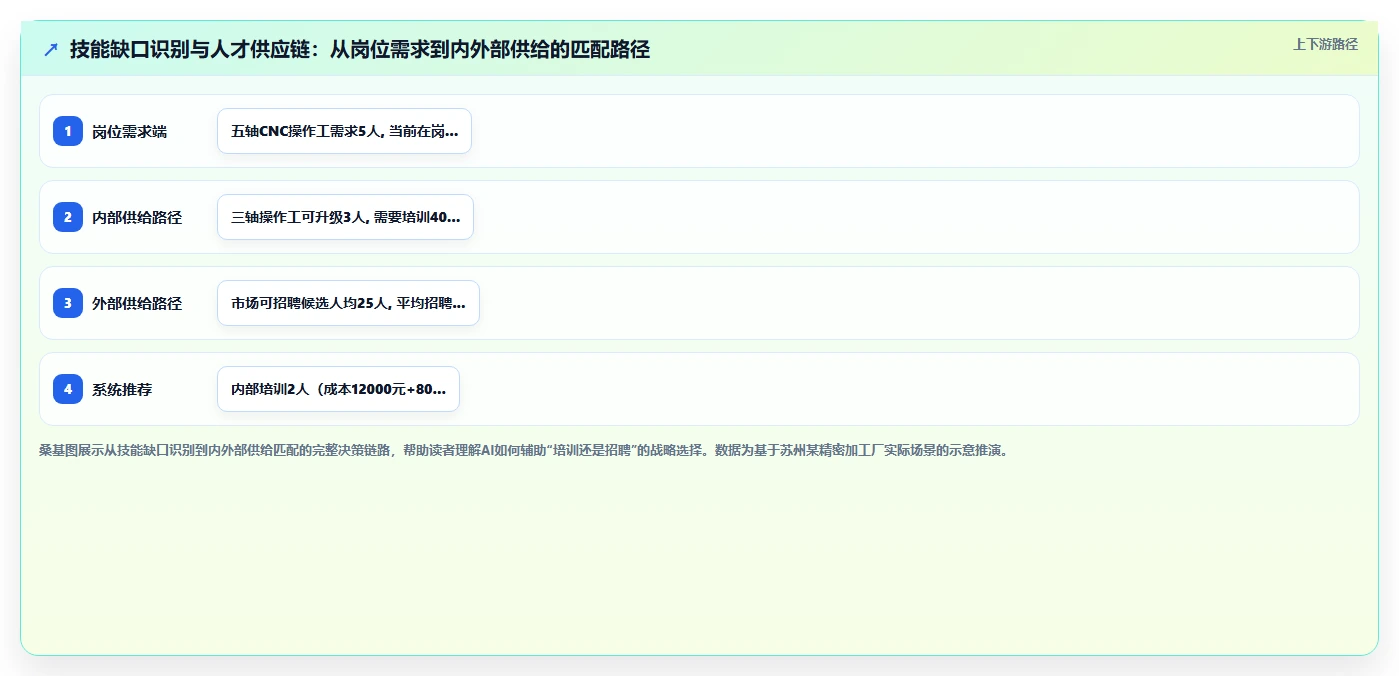Click step number badge 4
This screenshot has width=1399, height=676.
coord(68,389)
